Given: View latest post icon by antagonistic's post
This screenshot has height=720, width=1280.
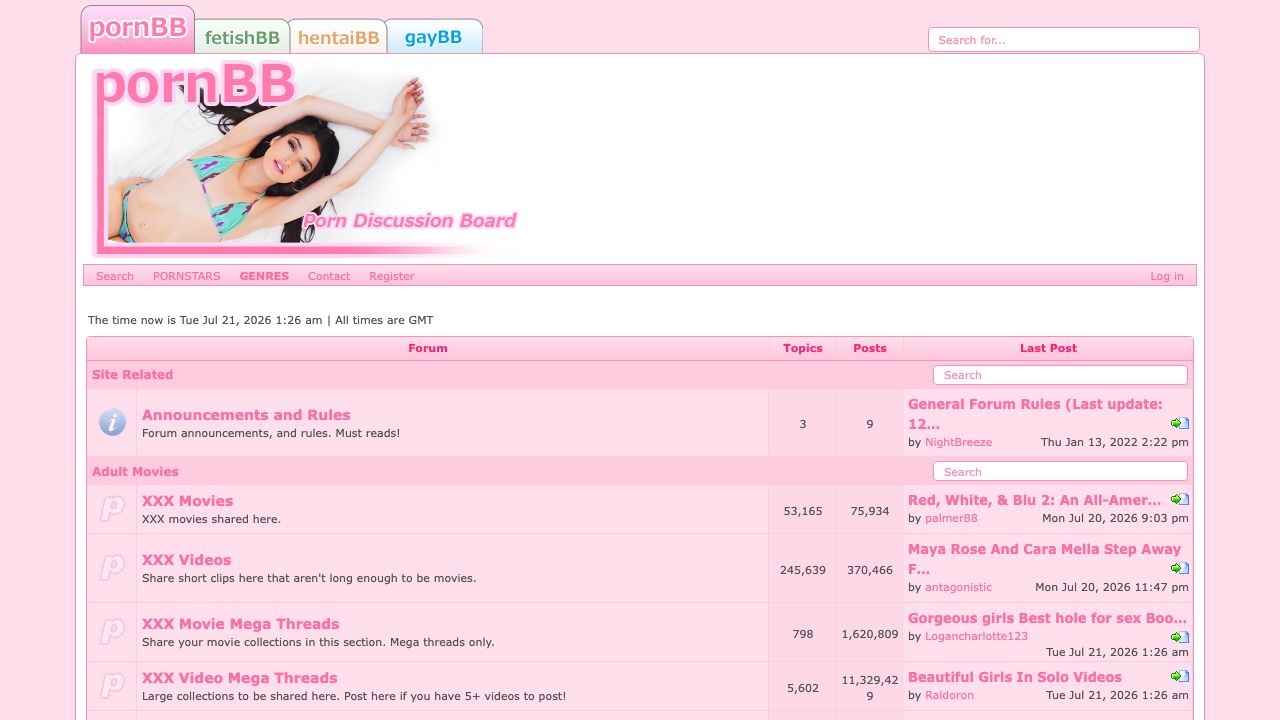Looking at the screenshot, I should [1180, 568].
